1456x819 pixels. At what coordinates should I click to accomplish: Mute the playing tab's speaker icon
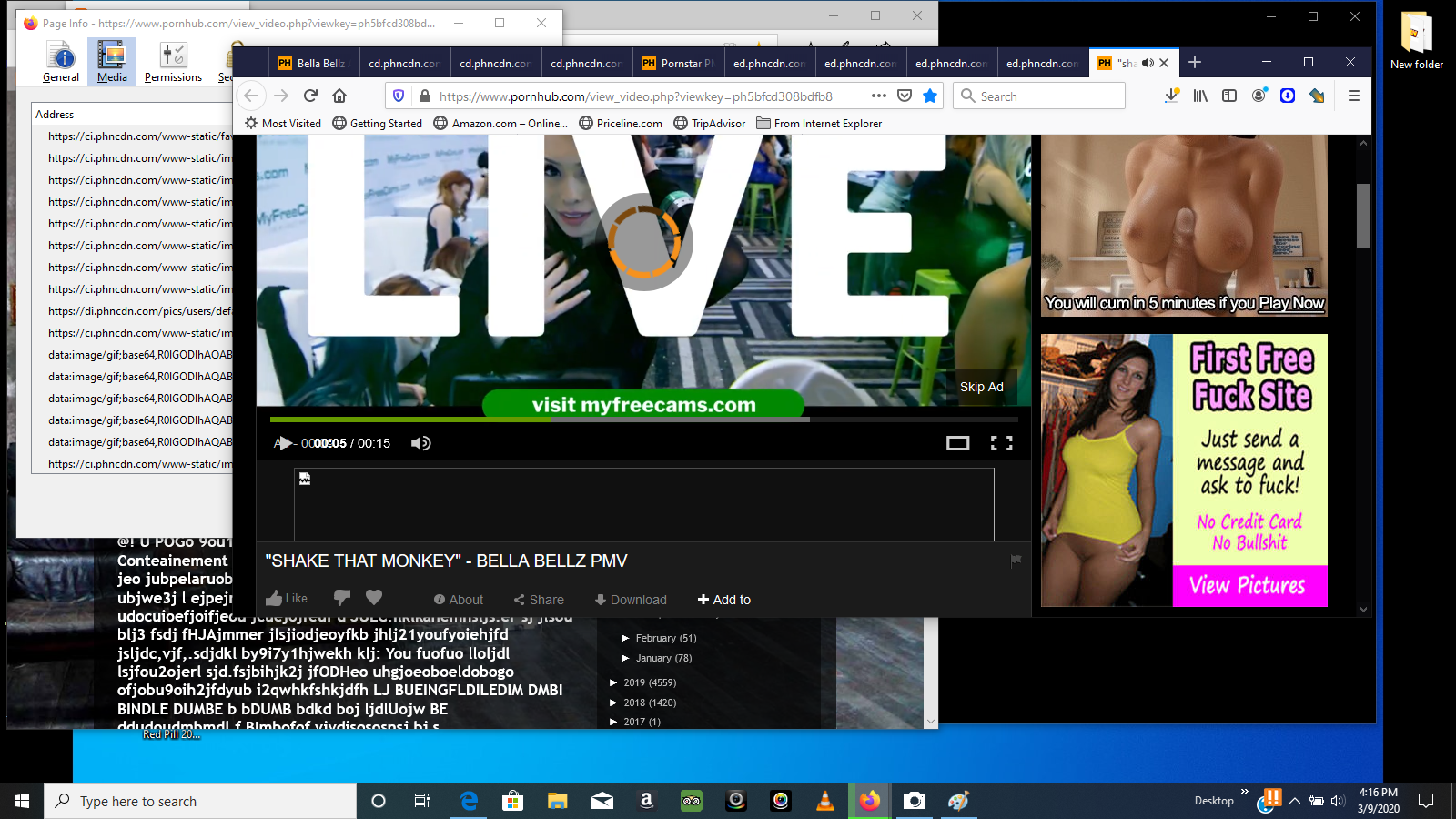1148,63
